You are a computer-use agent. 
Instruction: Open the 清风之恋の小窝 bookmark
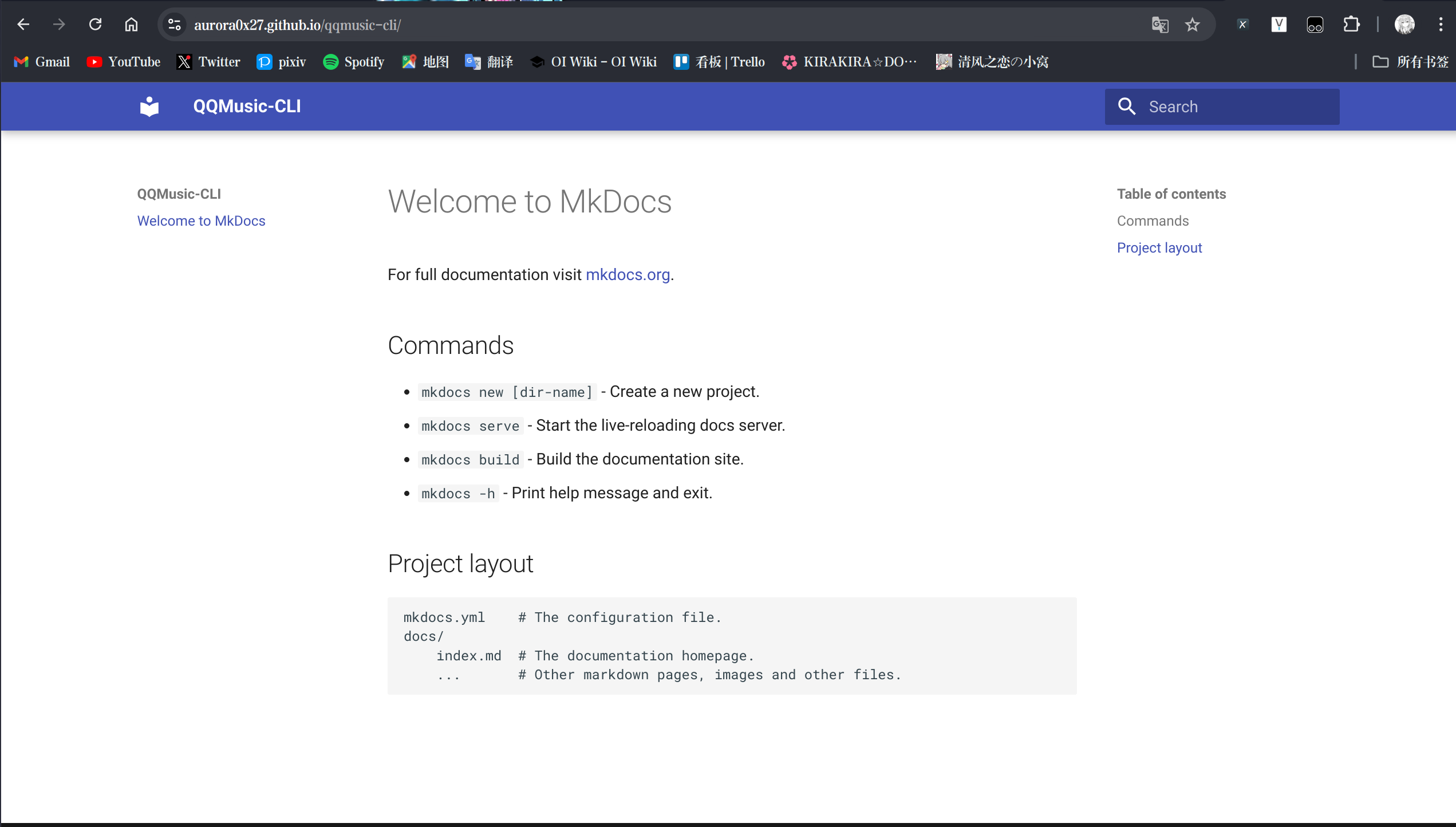pos(992,62)
